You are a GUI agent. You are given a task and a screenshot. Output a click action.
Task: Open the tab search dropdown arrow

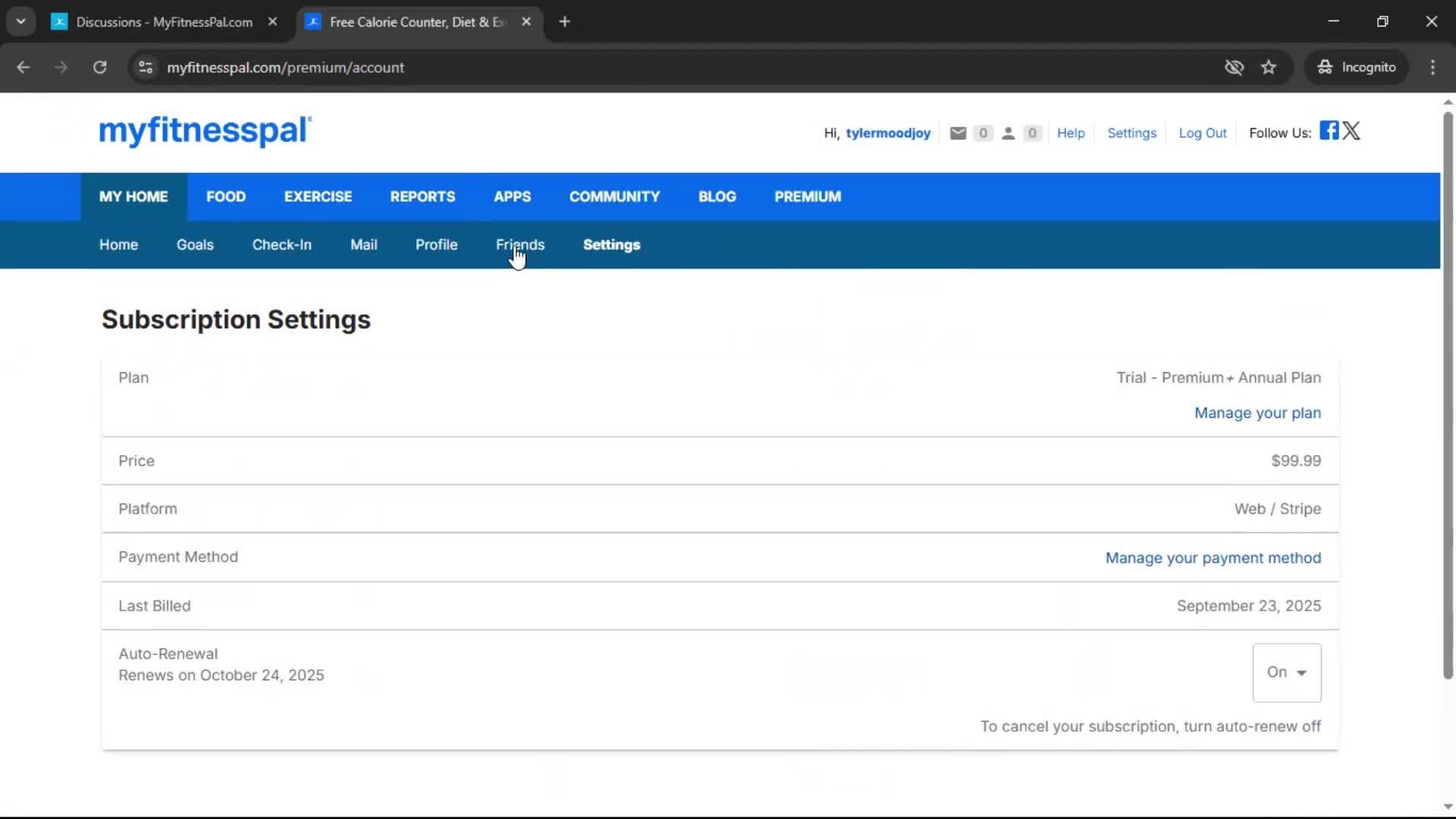point(21,22)
